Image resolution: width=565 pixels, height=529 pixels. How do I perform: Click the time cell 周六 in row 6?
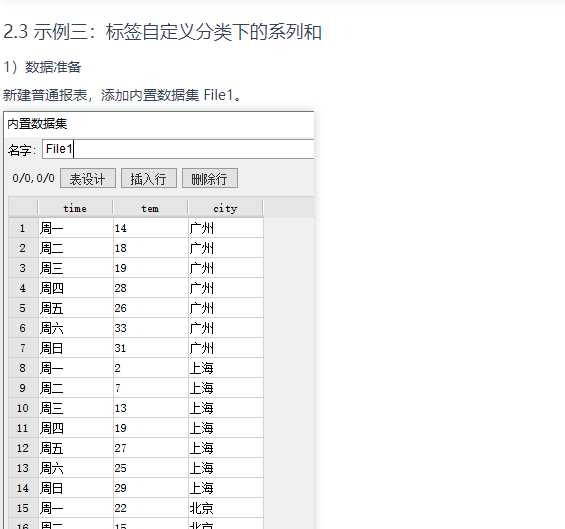[75, 328]
